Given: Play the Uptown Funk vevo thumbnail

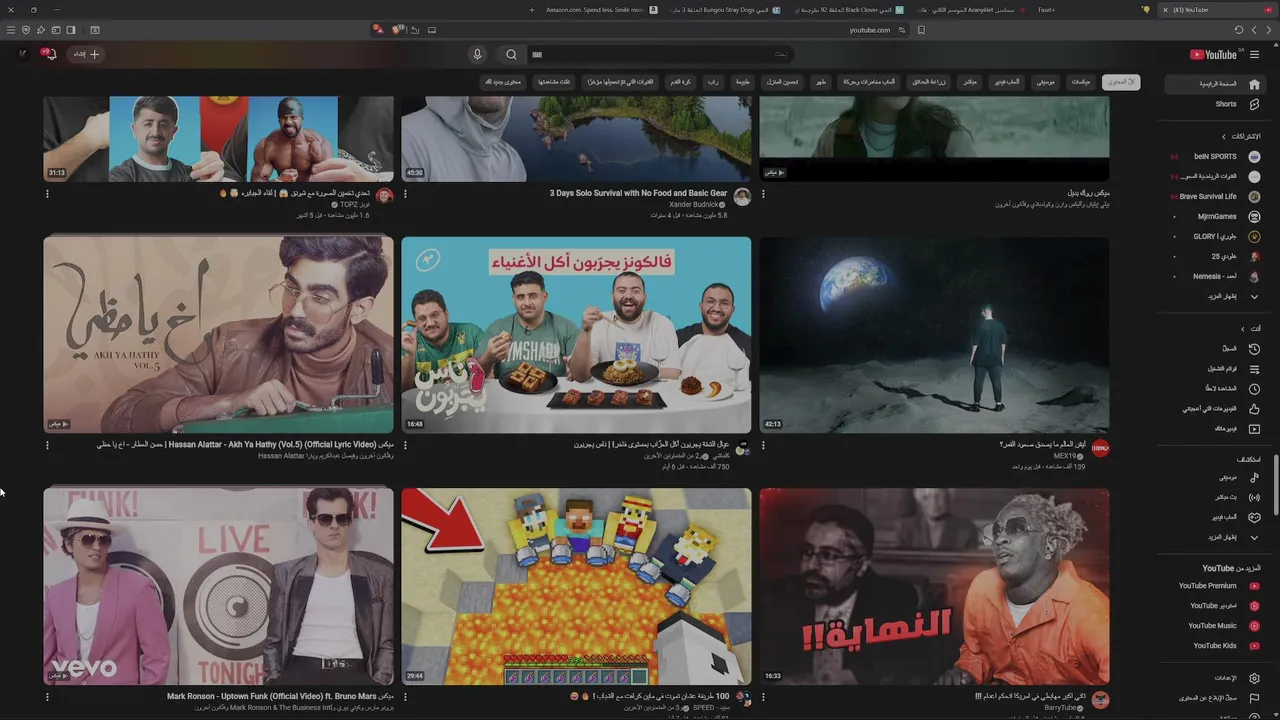Looking at the screenshot, I should click(x=218, y=586).
